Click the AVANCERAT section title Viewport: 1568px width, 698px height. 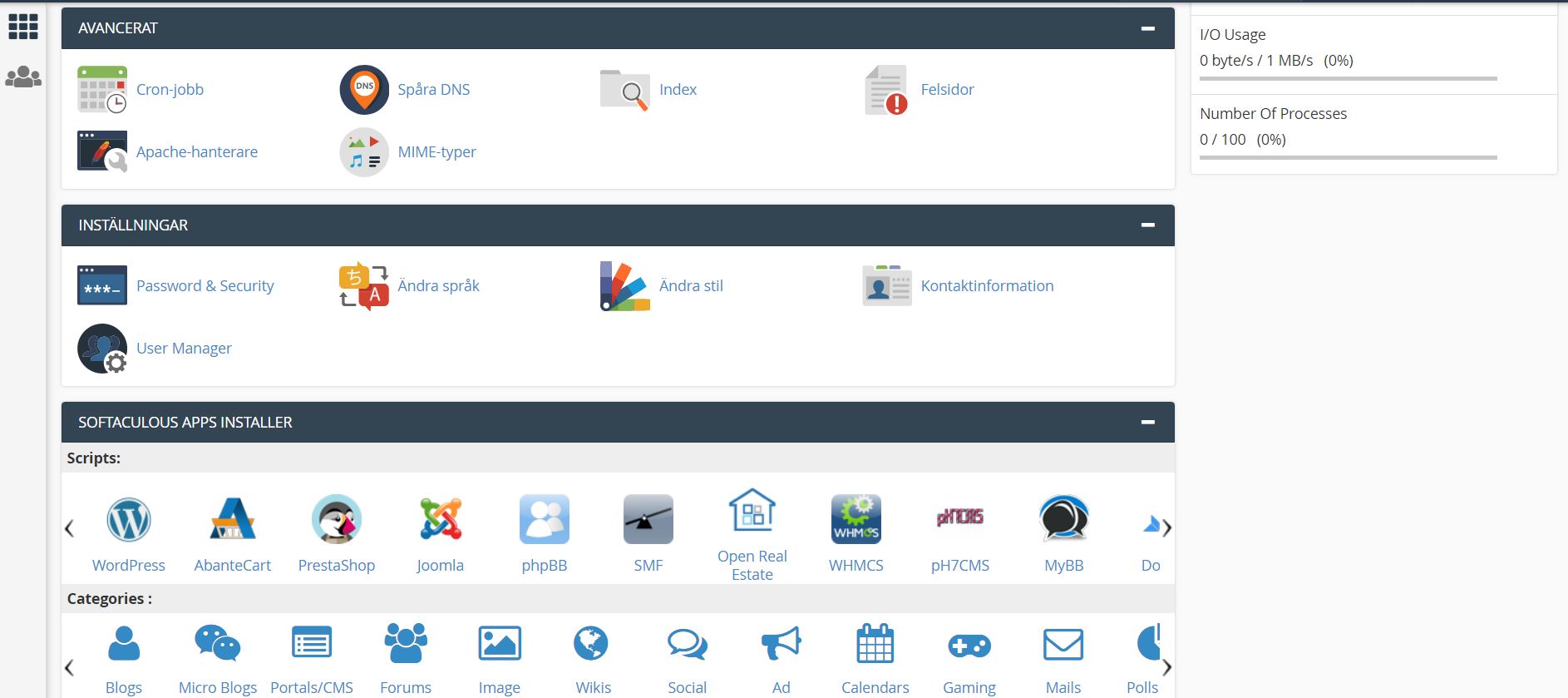pyautogui.click(x=118, y=28)
